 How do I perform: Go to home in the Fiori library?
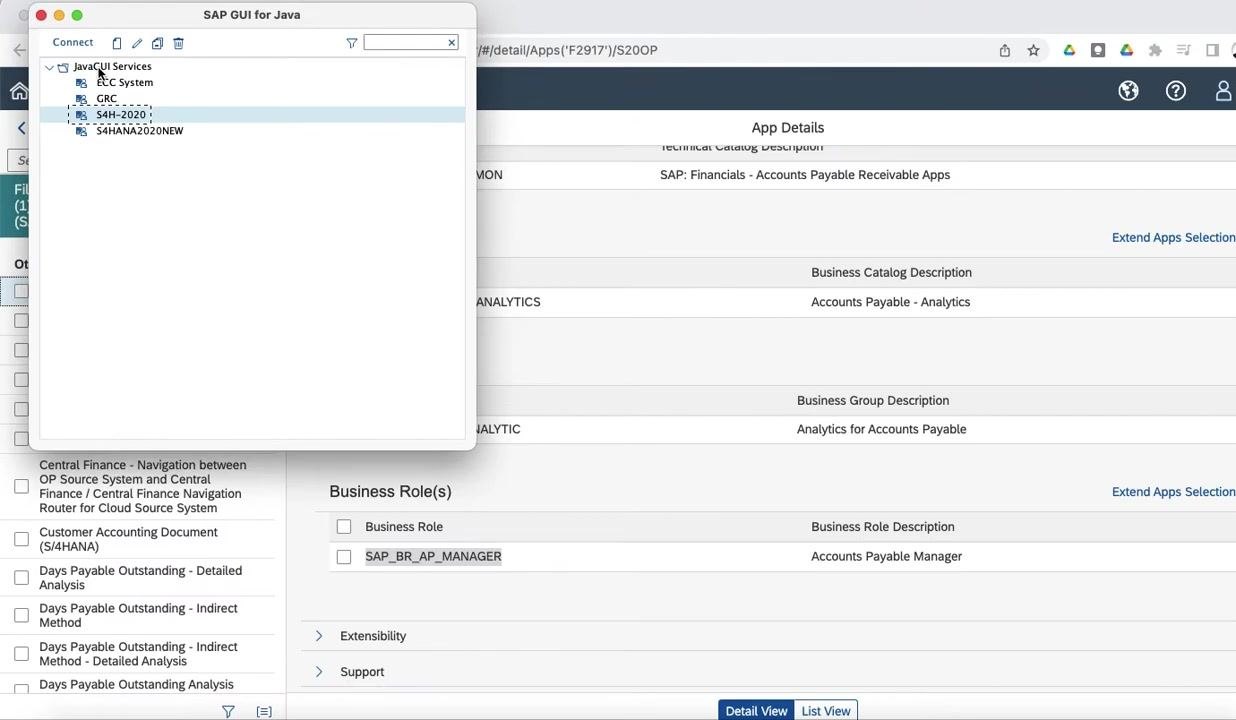18,92
